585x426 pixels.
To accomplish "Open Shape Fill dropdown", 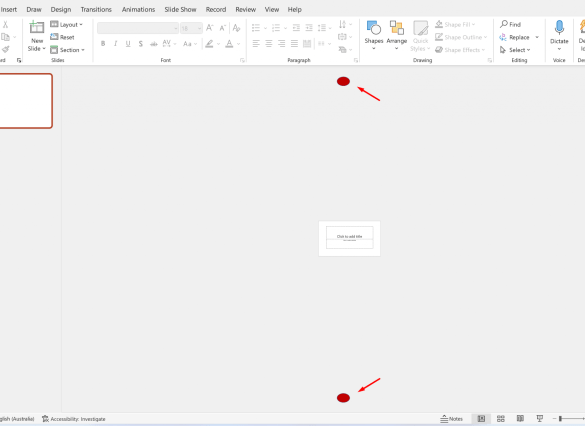I will point(455,24).
